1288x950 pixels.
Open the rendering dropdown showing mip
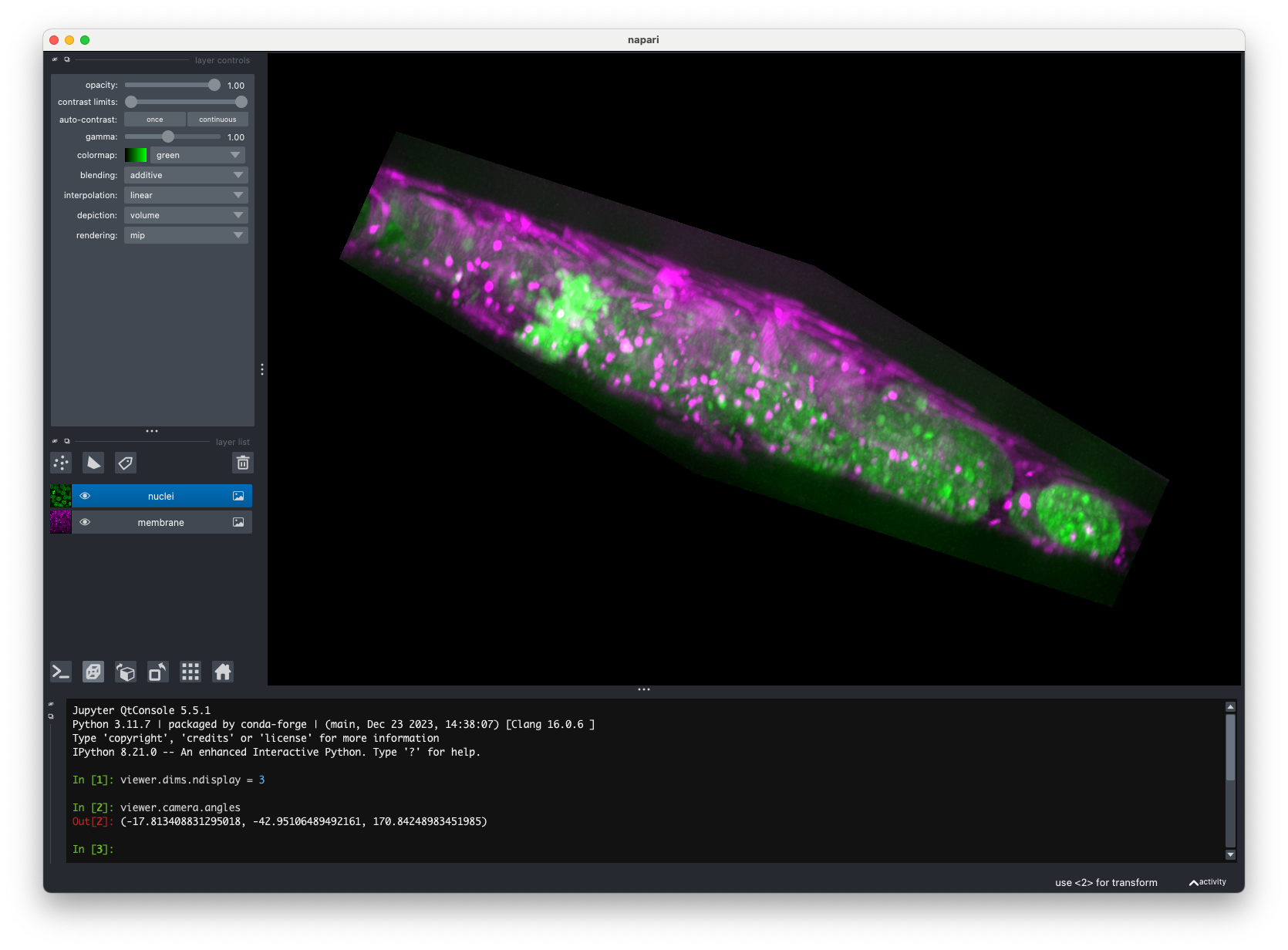coord(185,235)
